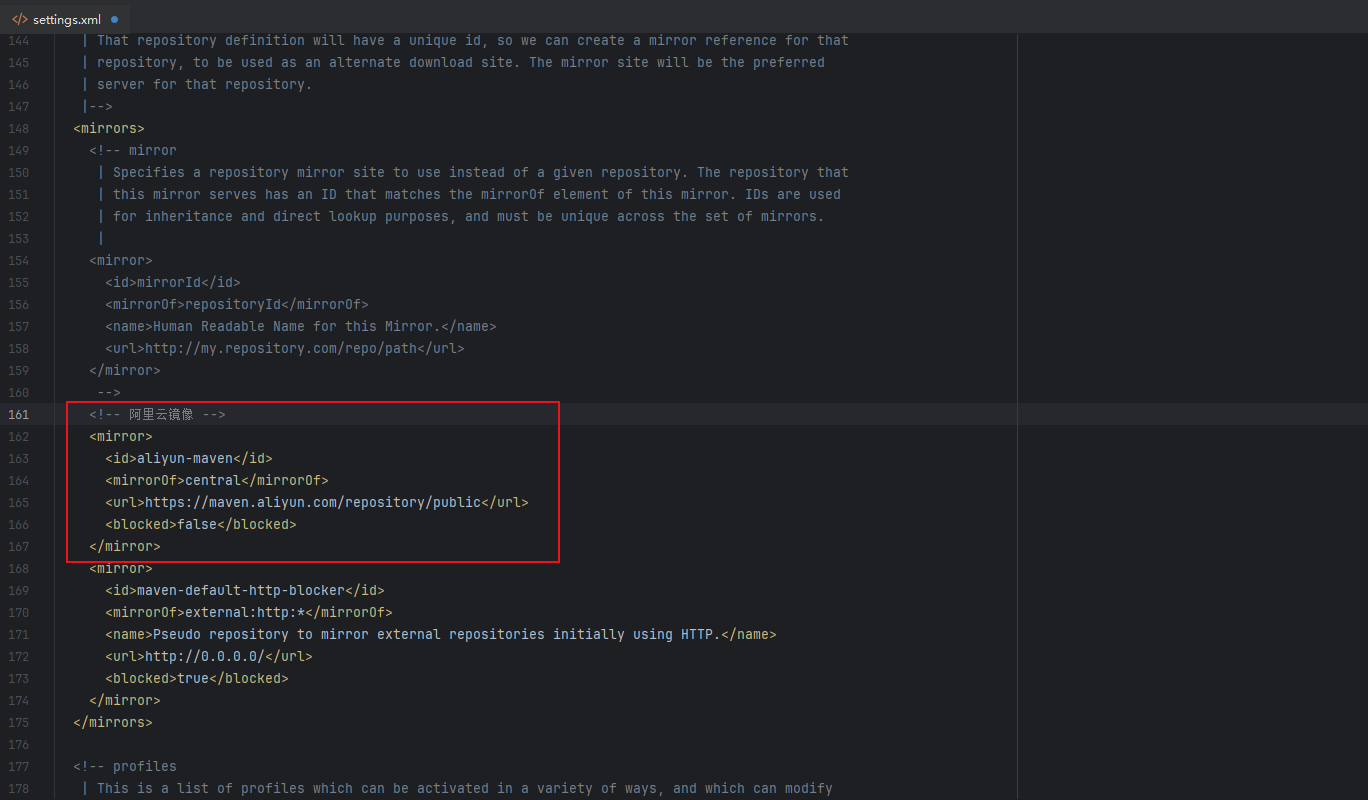Click 'That repository definition will have' comment line
Image resolution: width=1368 pixels, height=800 pixels.
(x=465, y=40)
